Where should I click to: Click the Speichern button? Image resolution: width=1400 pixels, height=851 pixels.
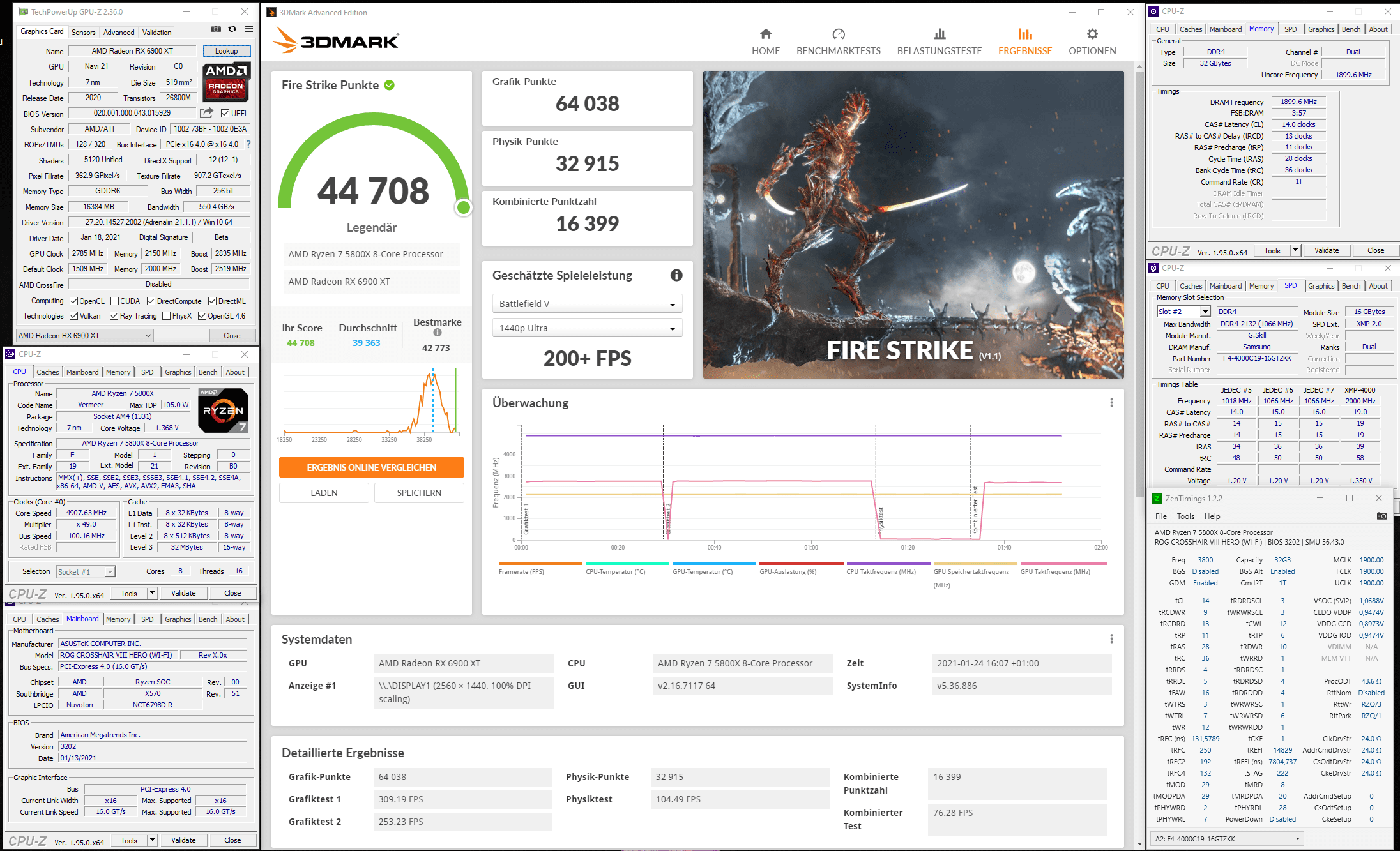(x=419, y=493)
